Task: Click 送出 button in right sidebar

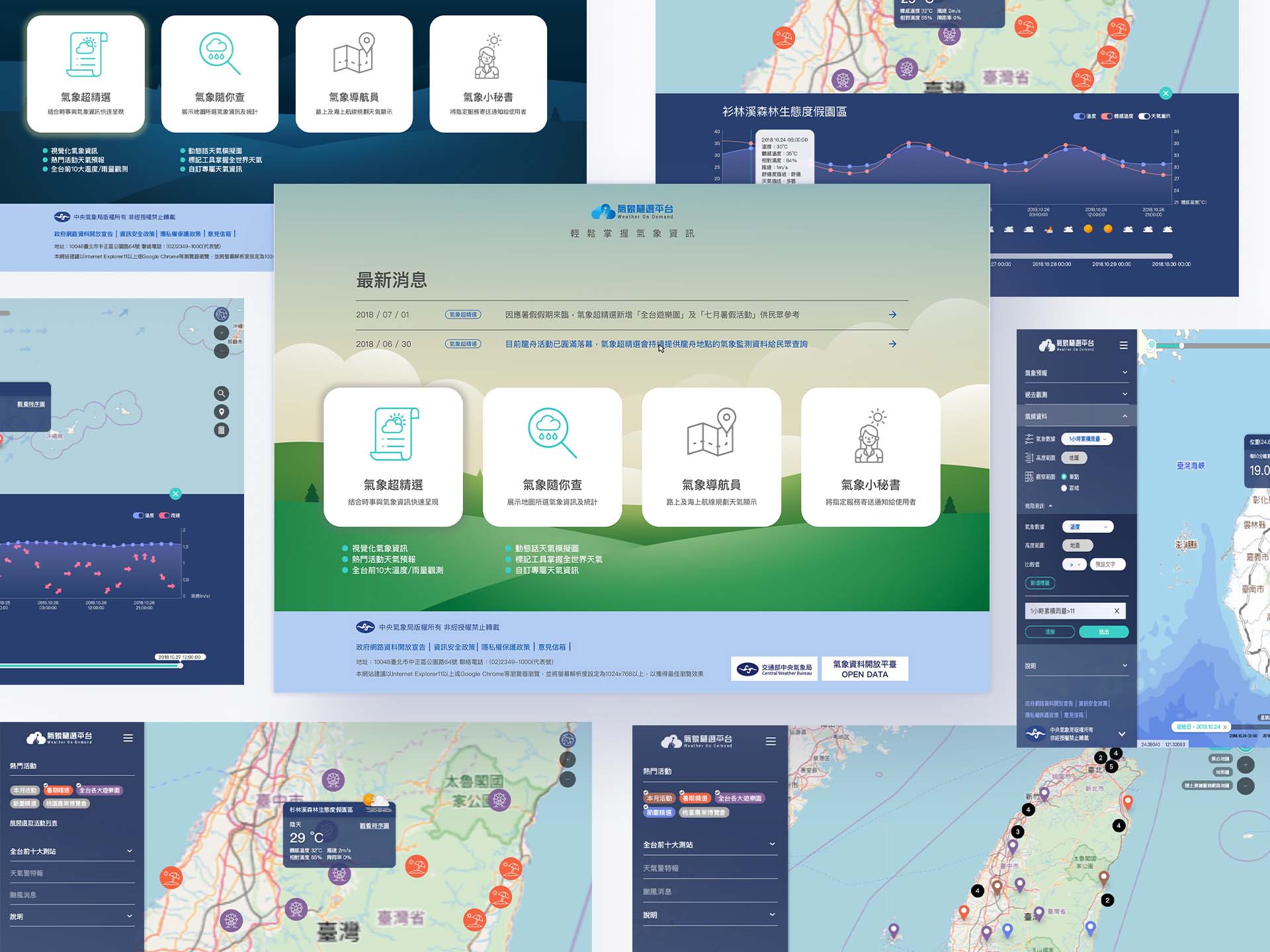Action: coord(1103,632)
